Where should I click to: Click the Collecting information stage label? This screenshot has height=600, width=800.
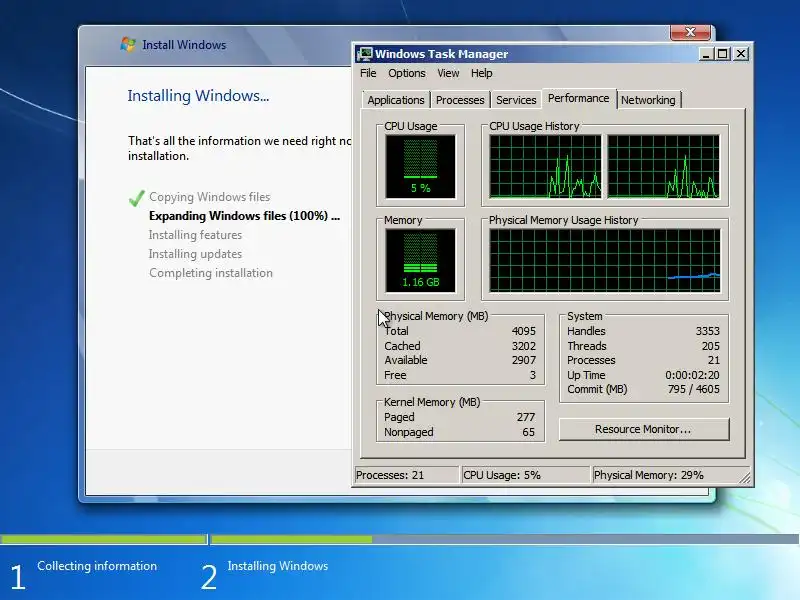point(97,566)
